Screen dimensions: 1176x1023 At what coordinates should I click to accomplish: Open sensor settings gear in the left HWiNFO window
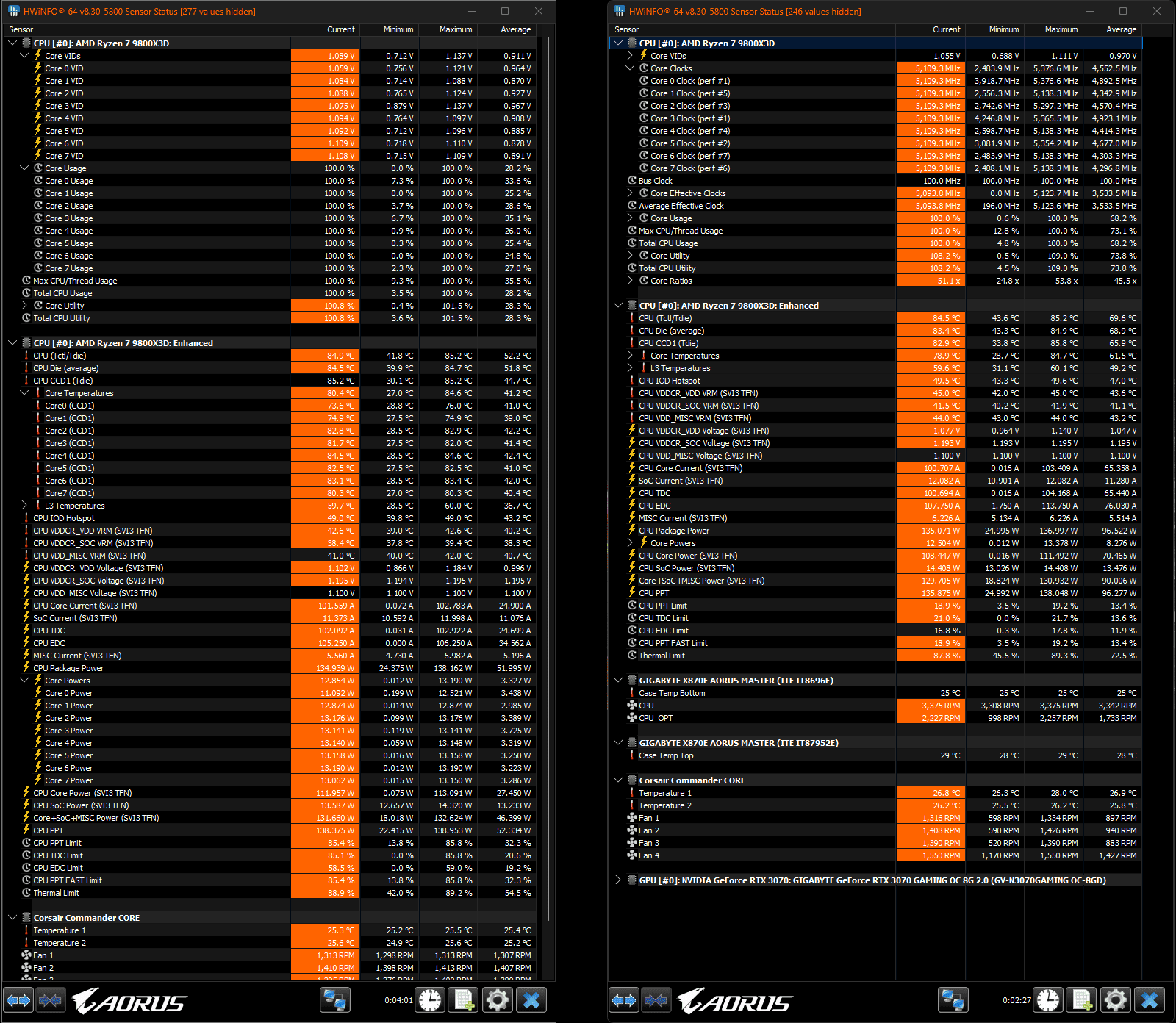tap(498, 1000)
